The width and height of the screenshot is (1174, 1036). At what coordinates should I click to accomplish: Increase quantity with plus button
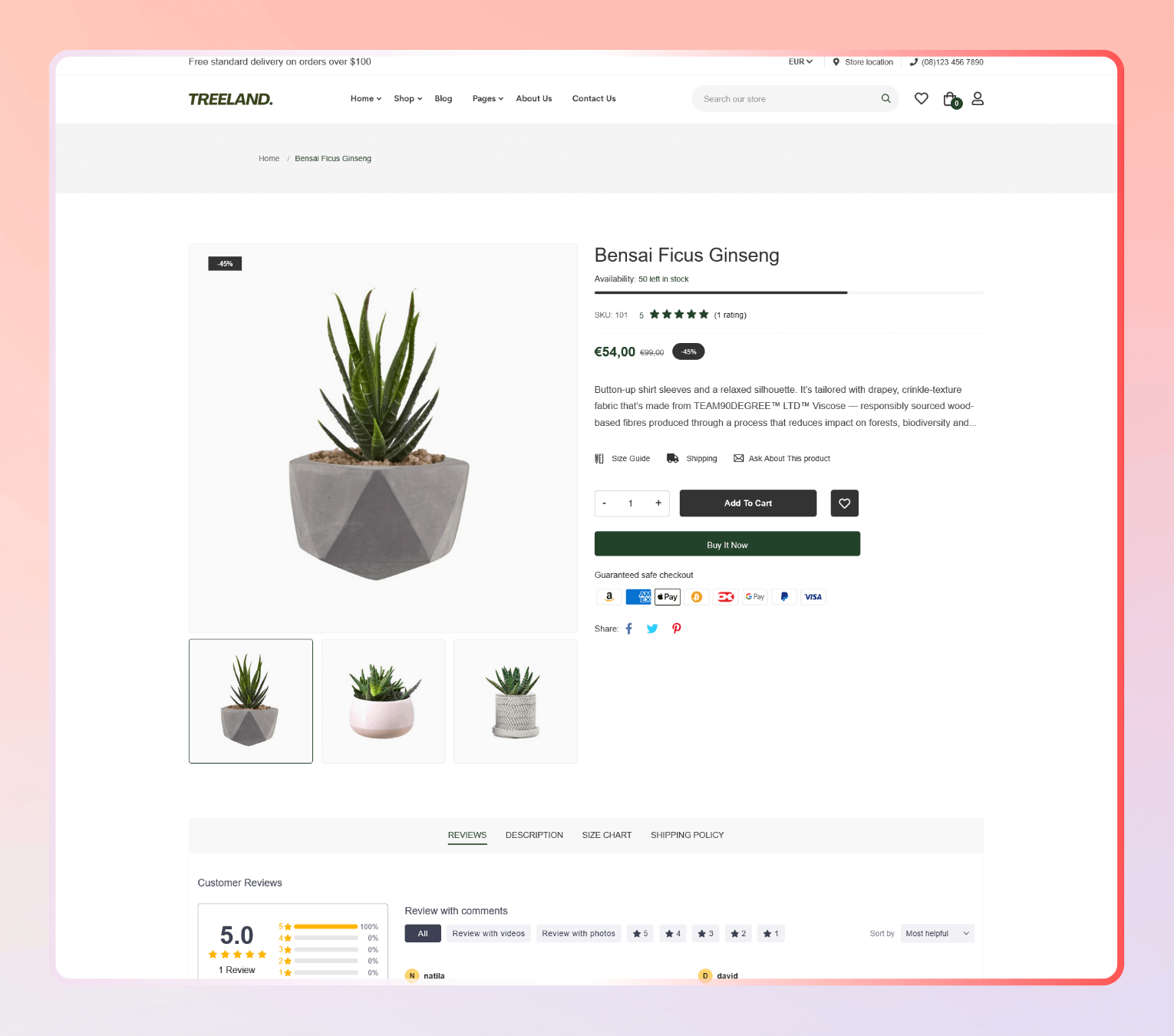[x=658, y=503]
